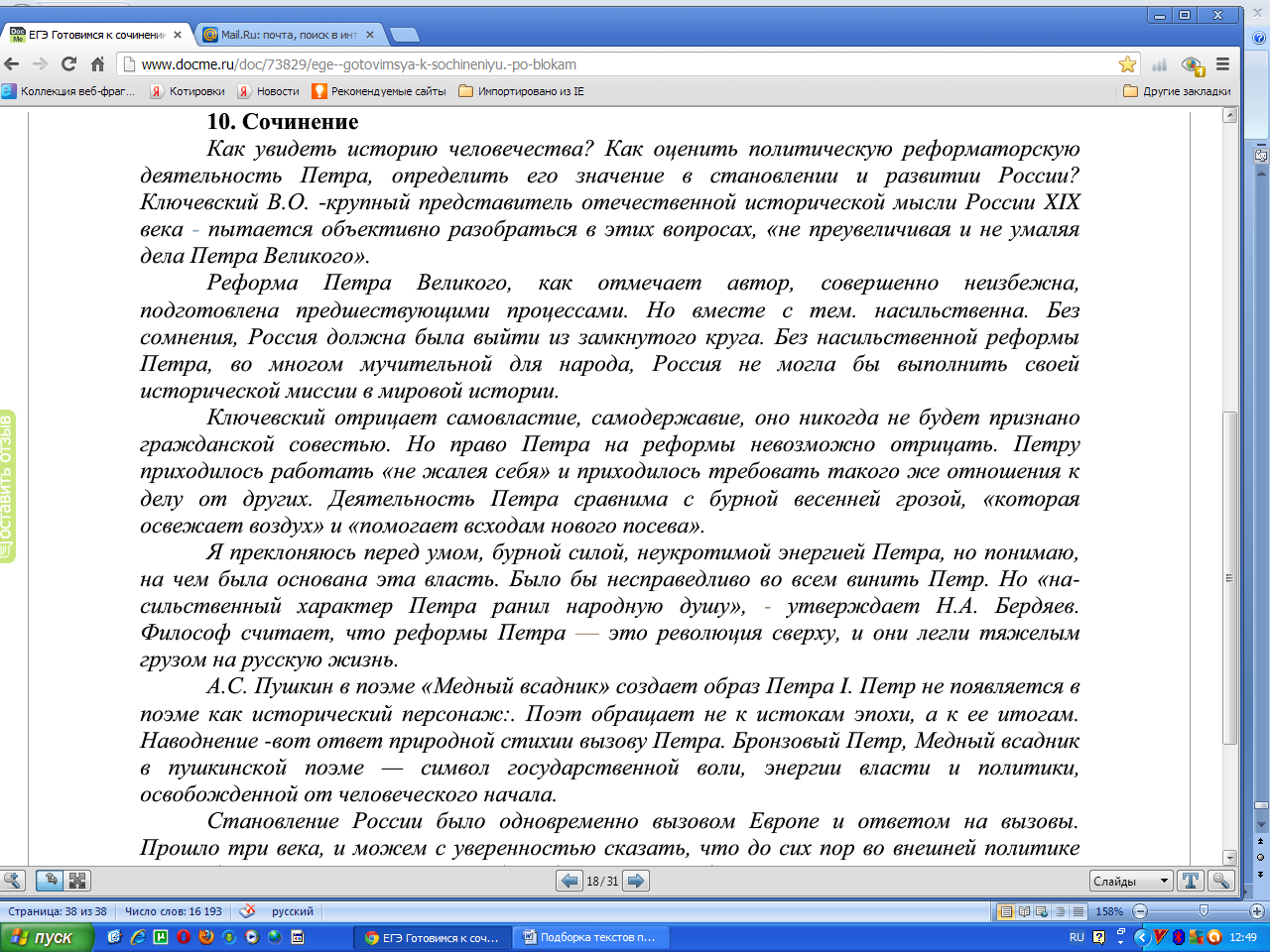Open the browser home page icon
Screen dimensions: 1270x952
97,64
